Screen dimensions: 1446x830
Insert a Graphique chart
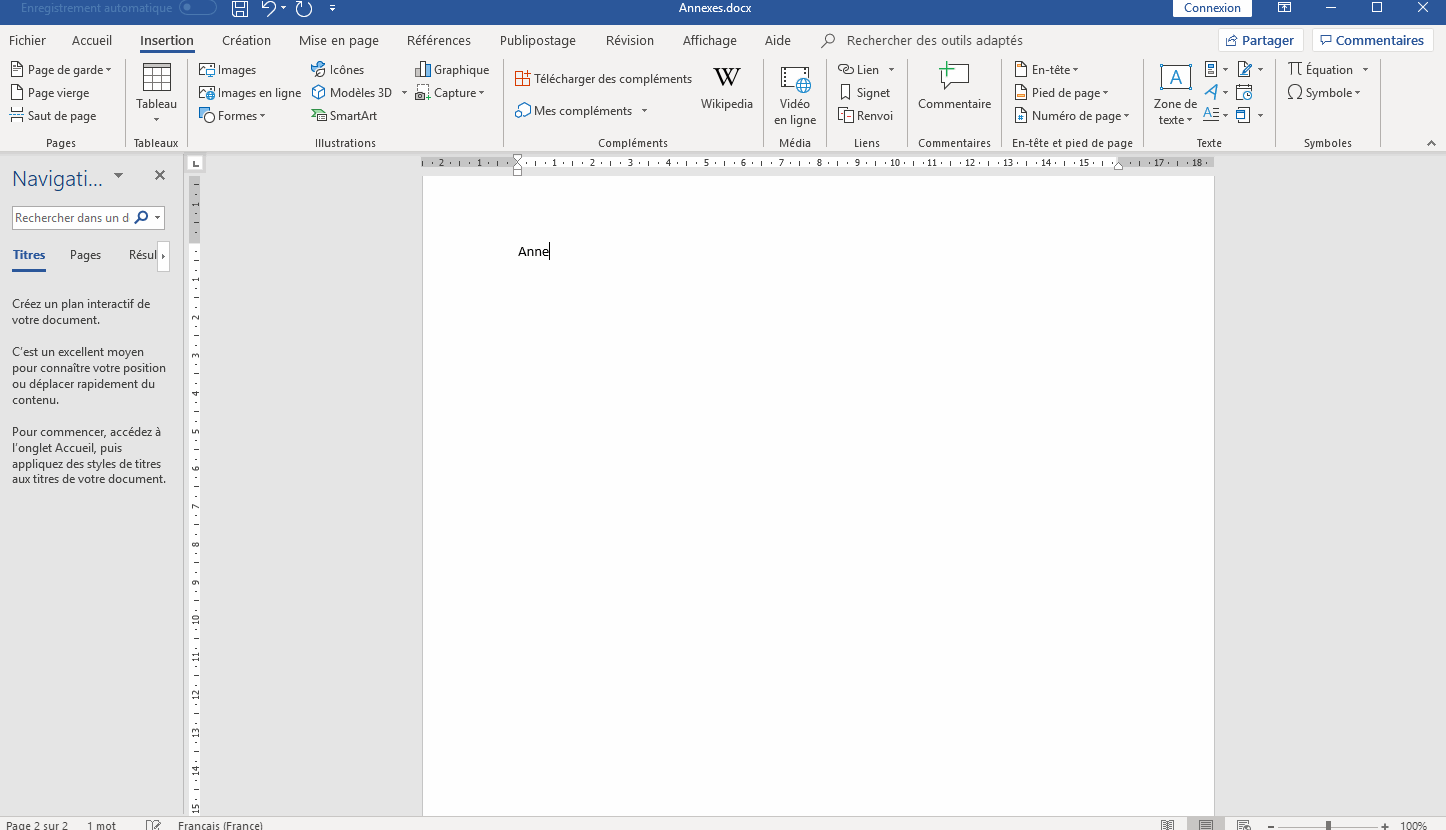click(452, 70)
